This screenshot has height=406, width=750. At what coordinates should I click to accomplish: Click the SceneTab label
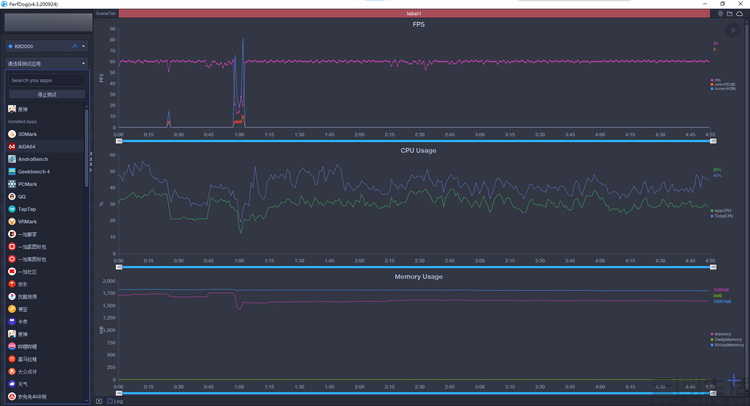point(106,13)
